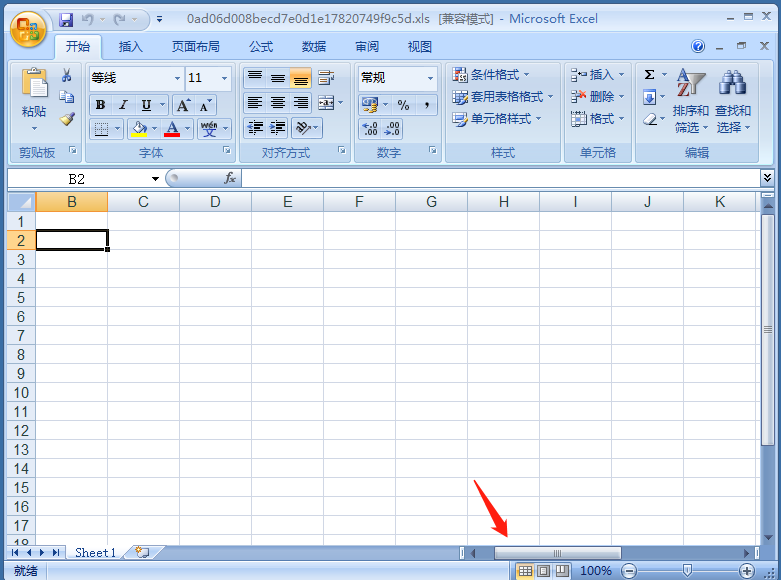
Task: Click the Undo arrow icon
Action: coord(88,20)
